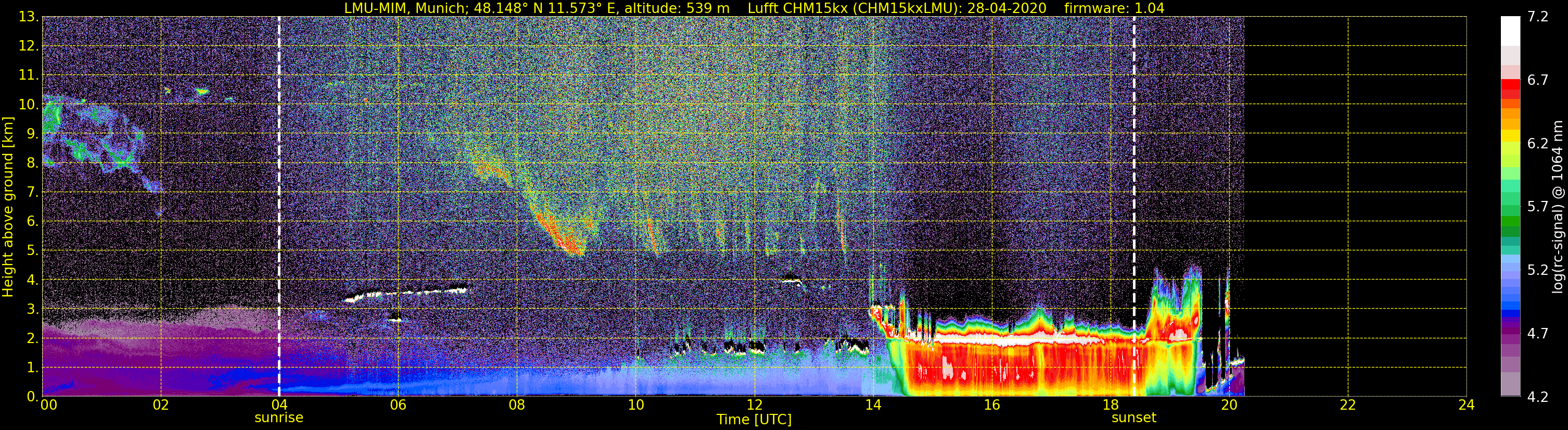
Task: Click the time axis tick '02'
Action: pos(161,405)
